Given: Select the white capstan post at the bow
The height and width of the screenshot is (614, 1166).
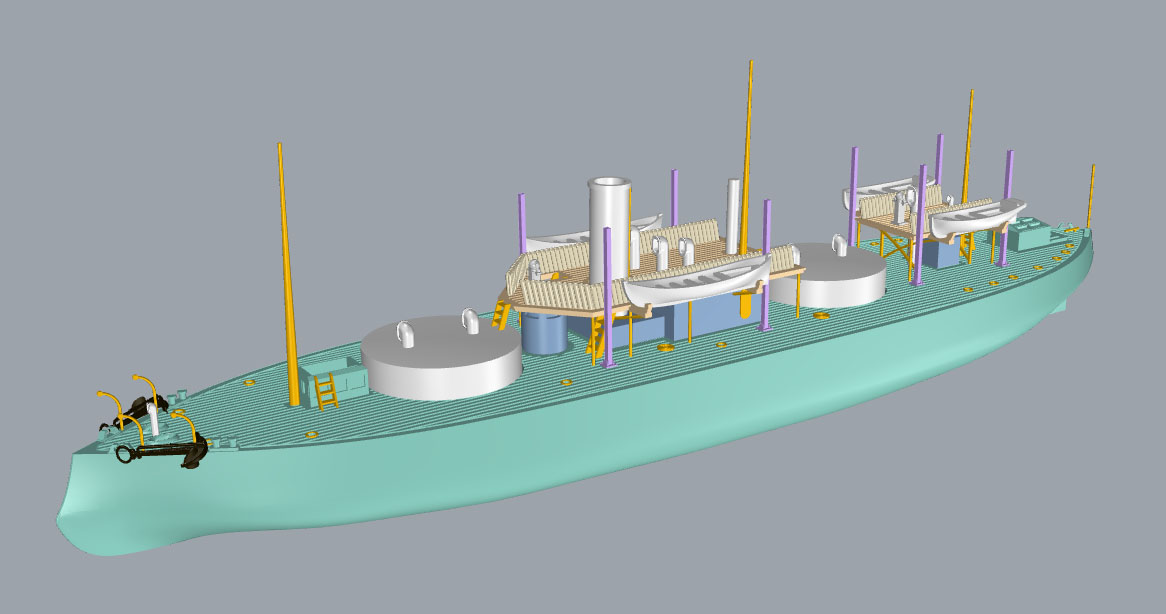Looking at the screenshot, I should point(154,421).
